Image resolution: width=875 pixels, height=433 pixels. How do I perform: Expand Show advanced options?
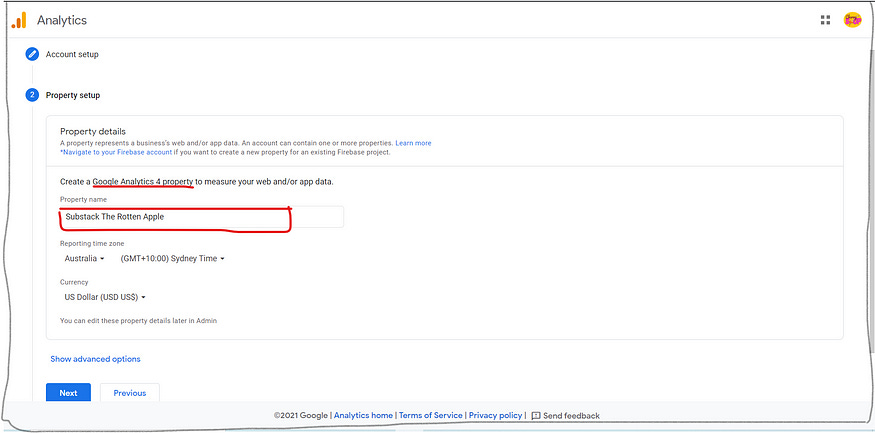(x=95, y=359)
